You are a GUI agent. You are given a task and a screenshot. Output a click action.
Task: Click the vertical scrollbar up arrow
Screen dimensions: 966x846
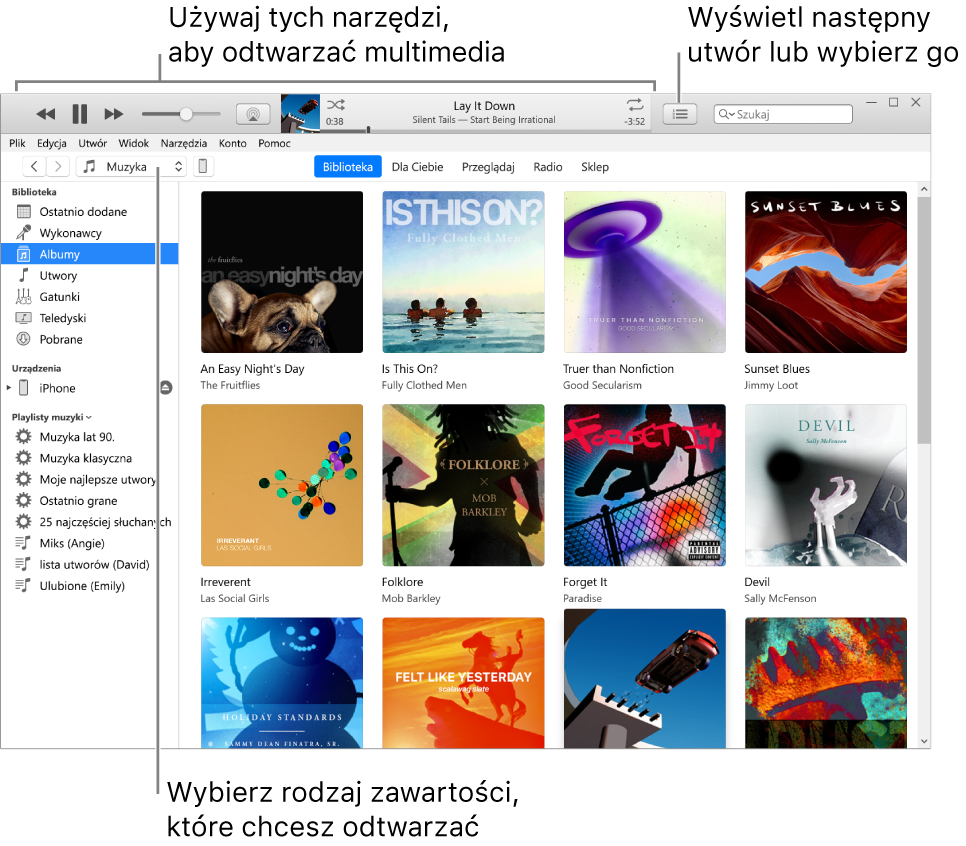pos(923,189)
